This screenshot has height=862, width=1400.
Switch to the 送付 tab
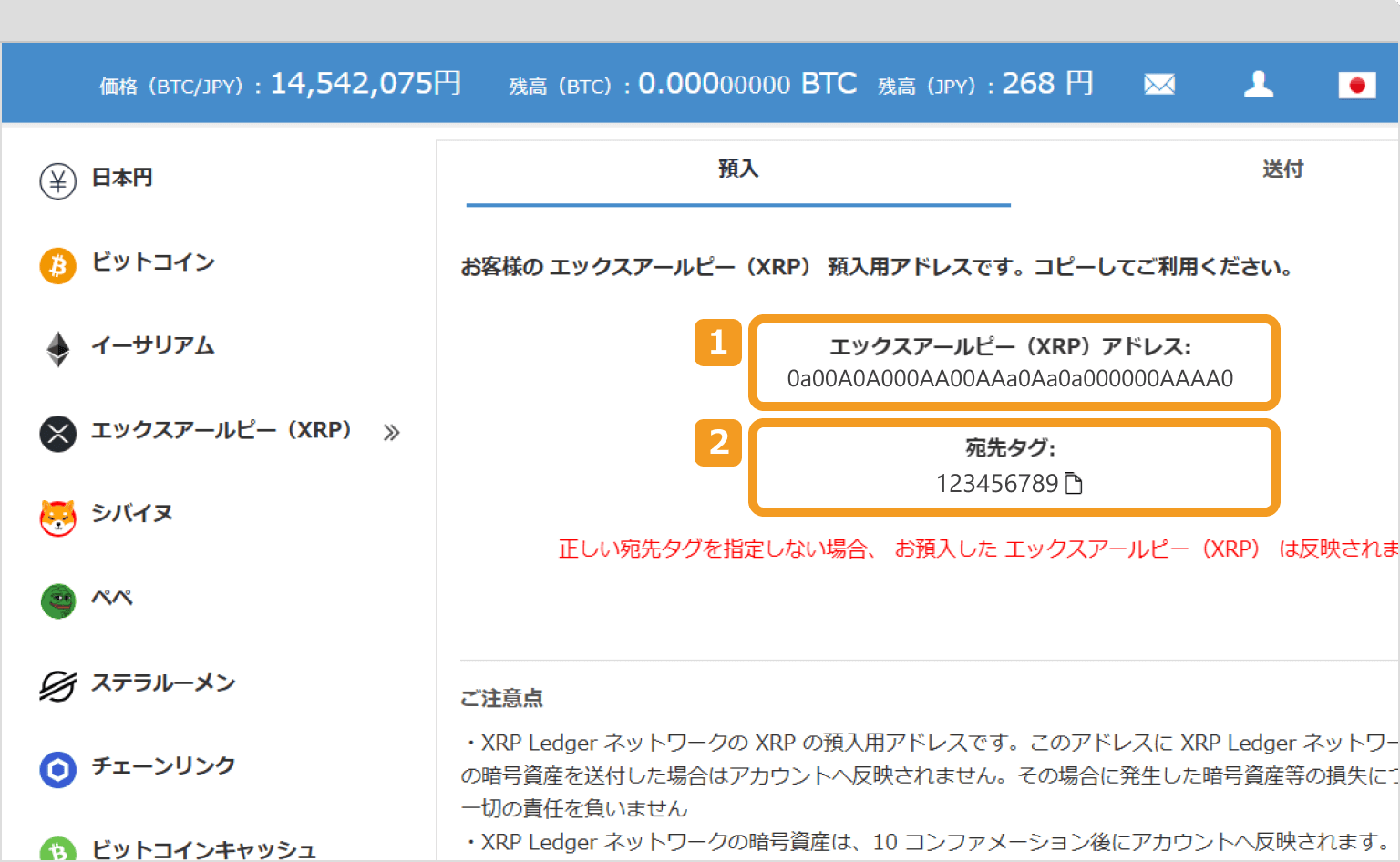pos(1283,169)
